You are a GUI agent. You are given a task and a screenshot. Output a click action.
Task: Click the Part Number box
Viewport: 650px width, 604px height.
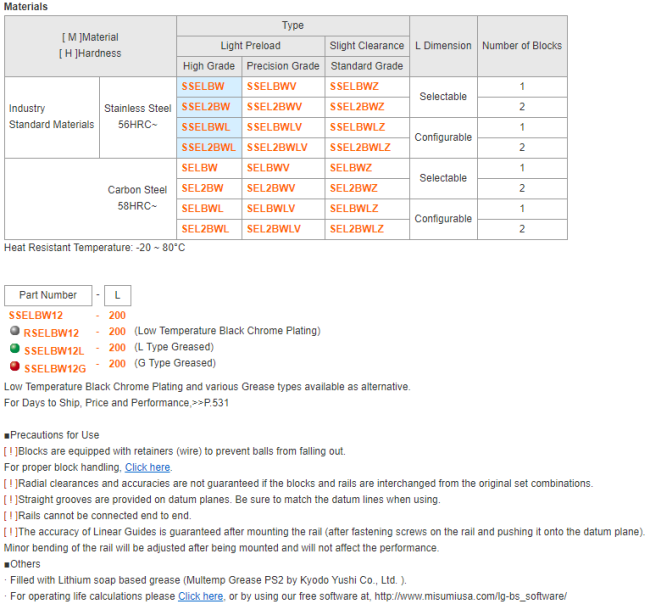tap(47, 295)
